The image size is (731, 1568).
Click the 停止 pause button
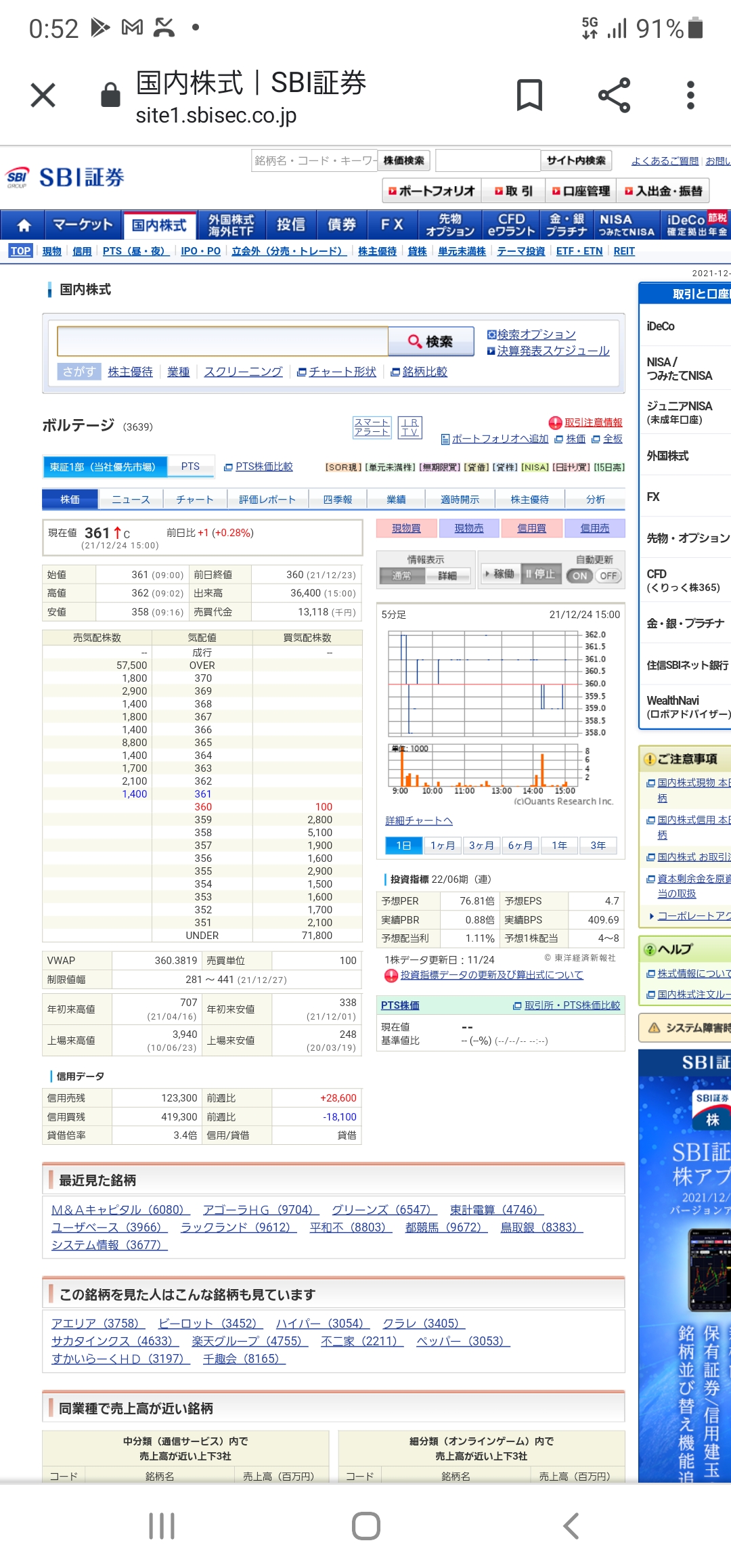[540, 574]
